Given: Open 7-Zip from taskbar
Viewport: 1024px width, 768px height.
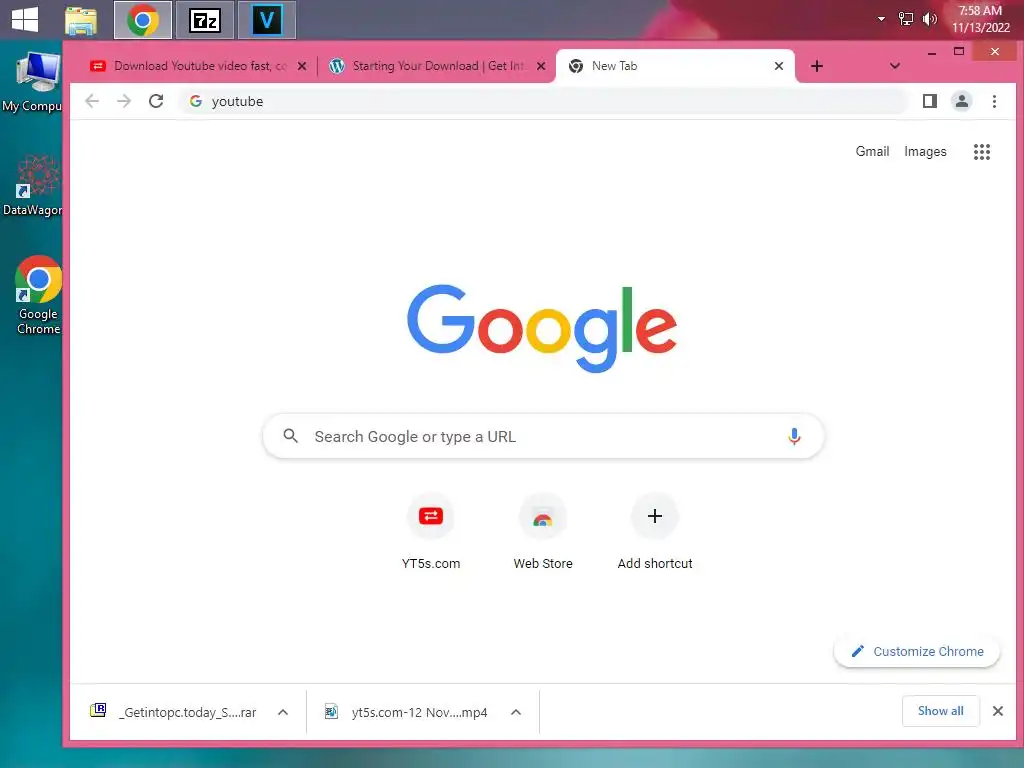Looking at the screenshot, I should point(205,20).
